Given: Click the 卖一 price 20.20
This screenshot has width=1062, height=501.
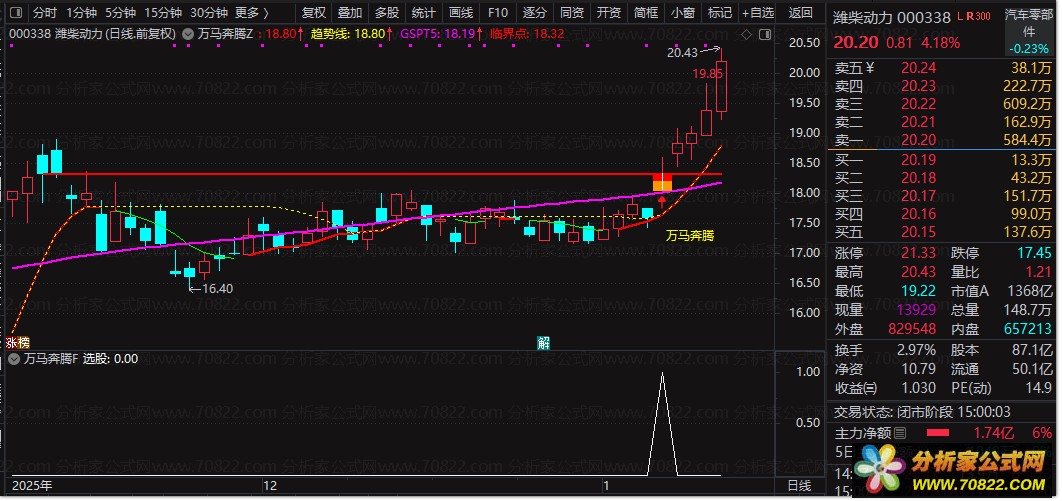Looking at the screenshot, I should (917, 141).
